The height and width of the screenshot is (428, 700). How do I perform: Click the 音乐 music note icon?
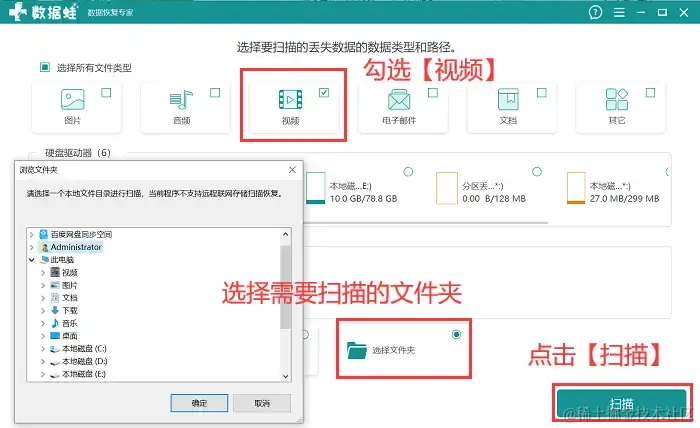55,323
